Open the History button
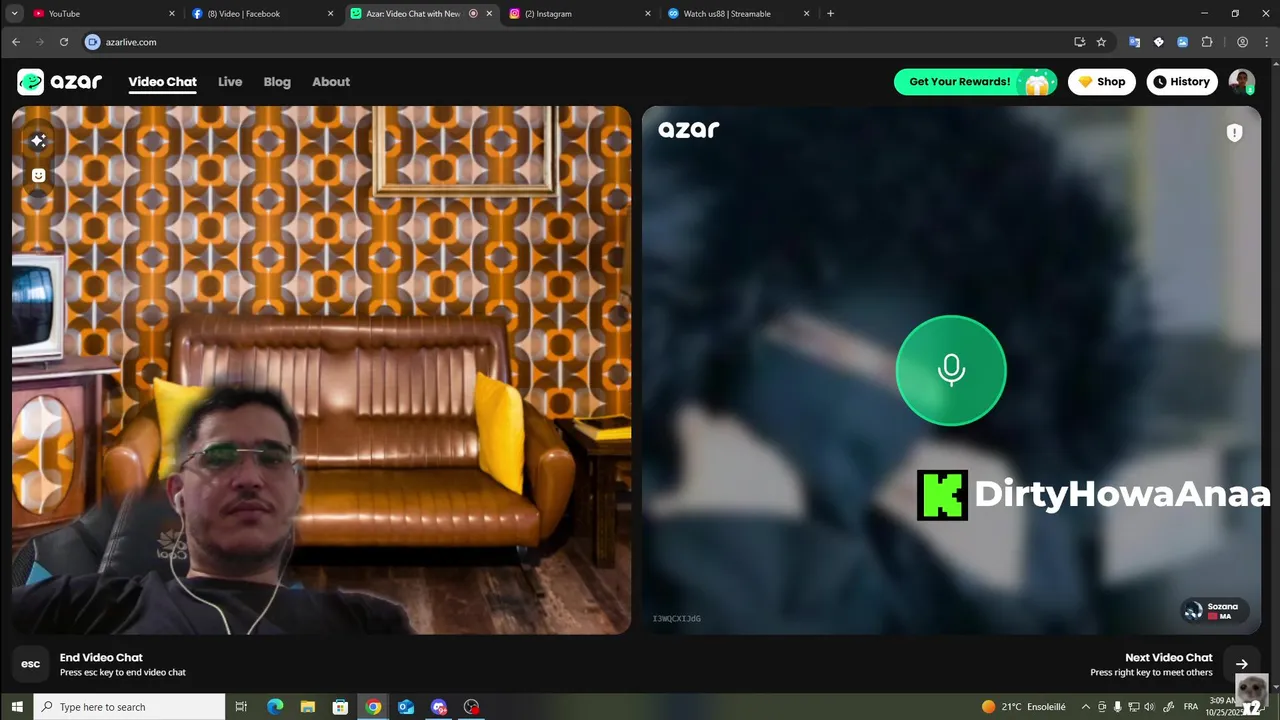 [1182, 82]
